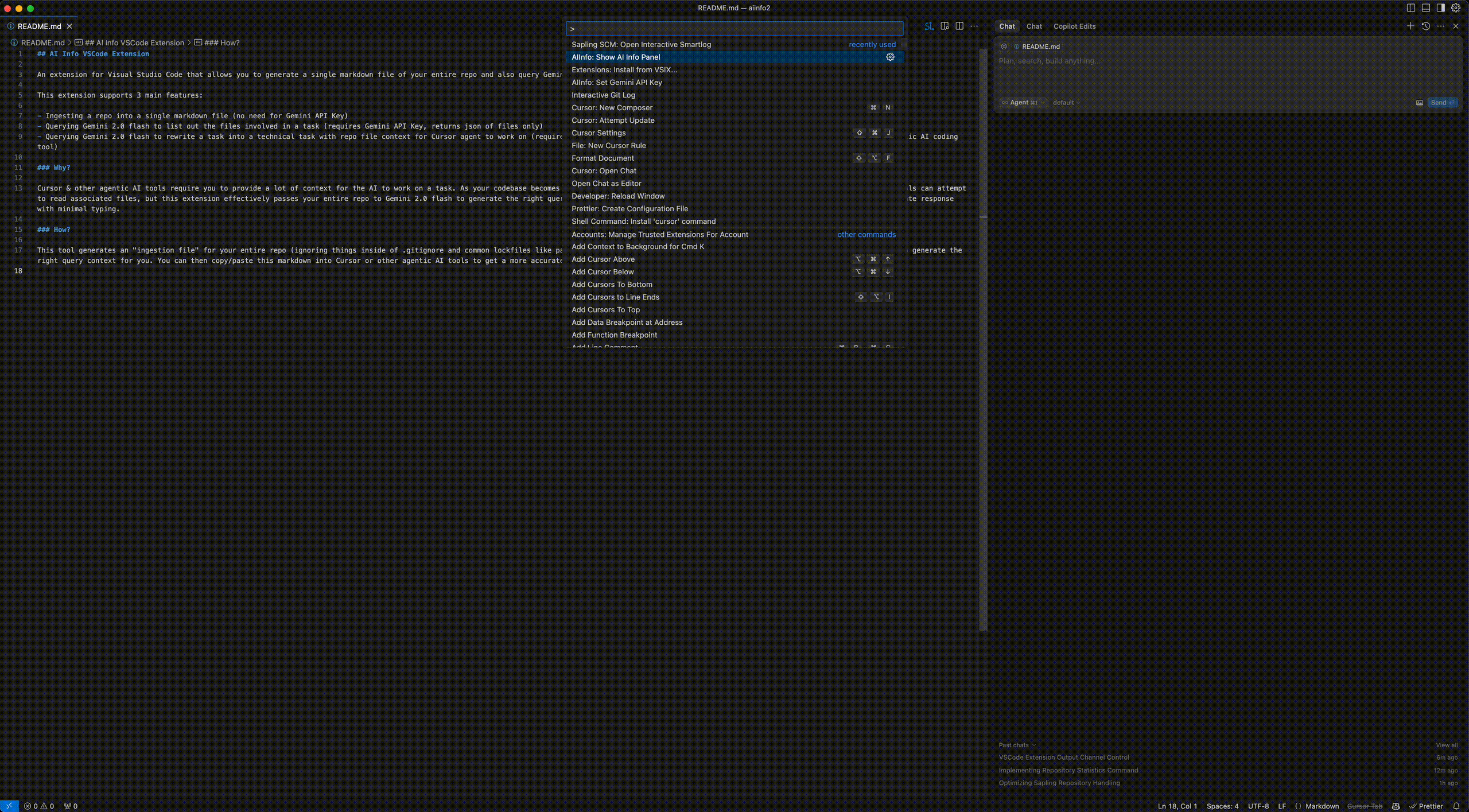Click the command palette input field
This screenshot has width=1469, height=812.
(734, 29)
